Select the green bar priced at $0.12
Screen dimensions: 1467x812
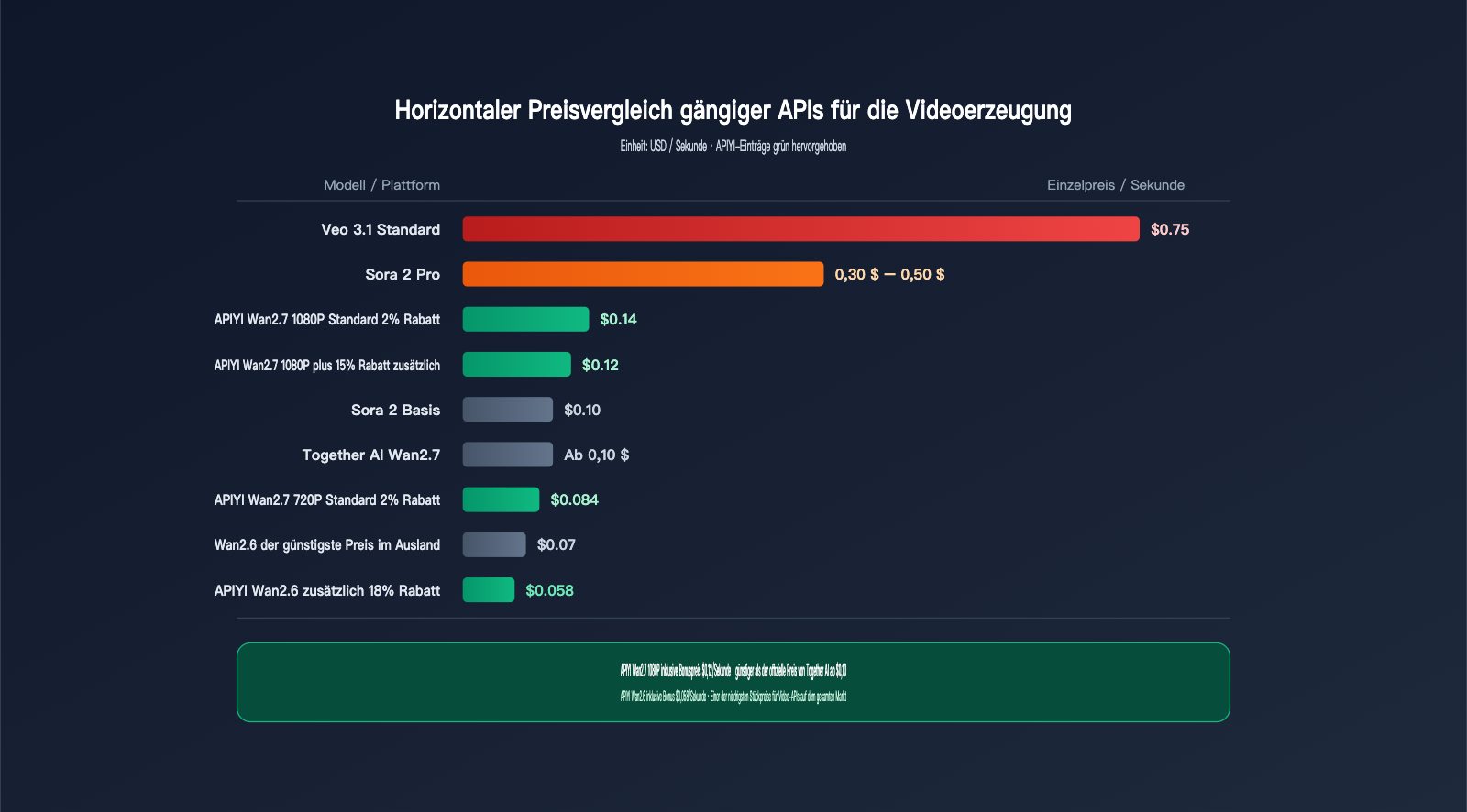pyautogui.click(x=516, y=365)
